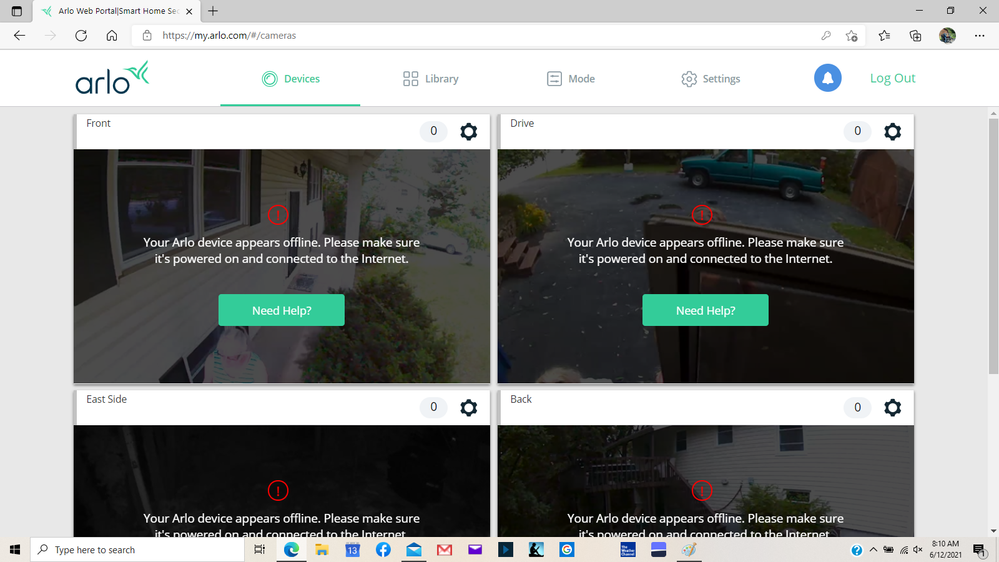The width and height of the screenshot is (999, 562).
Task: Click the saved password key icon
Action: pos(826,36)
